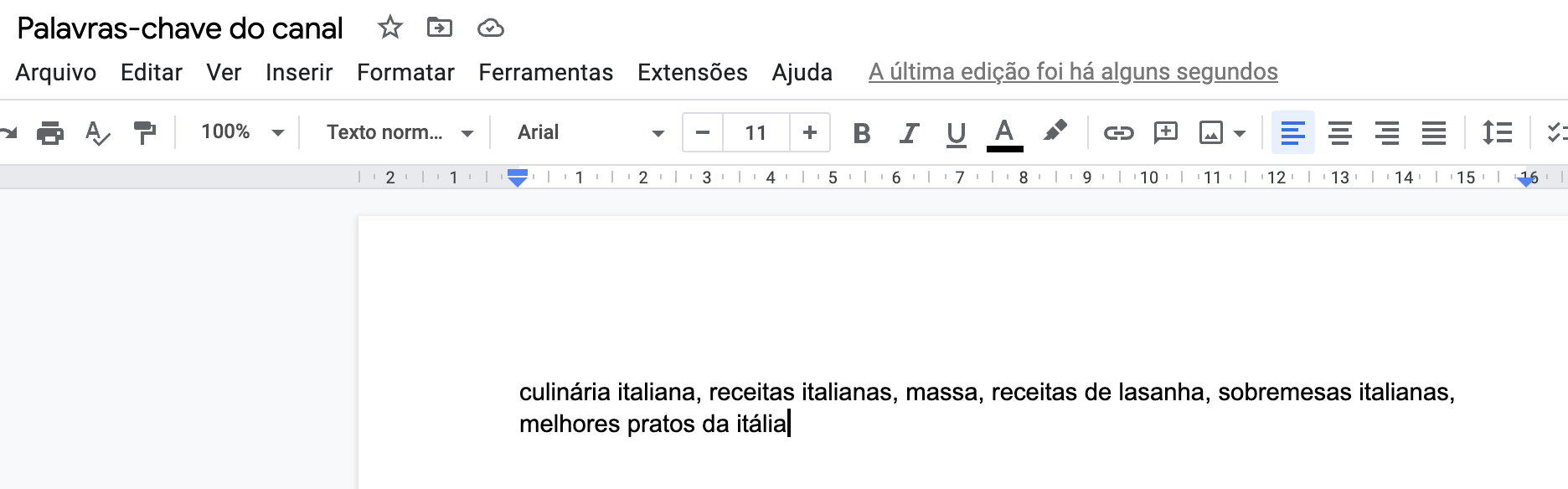This screenshot has height=489, width=1568.
Task: Align text to the left
Action: tap(1292, 132)
